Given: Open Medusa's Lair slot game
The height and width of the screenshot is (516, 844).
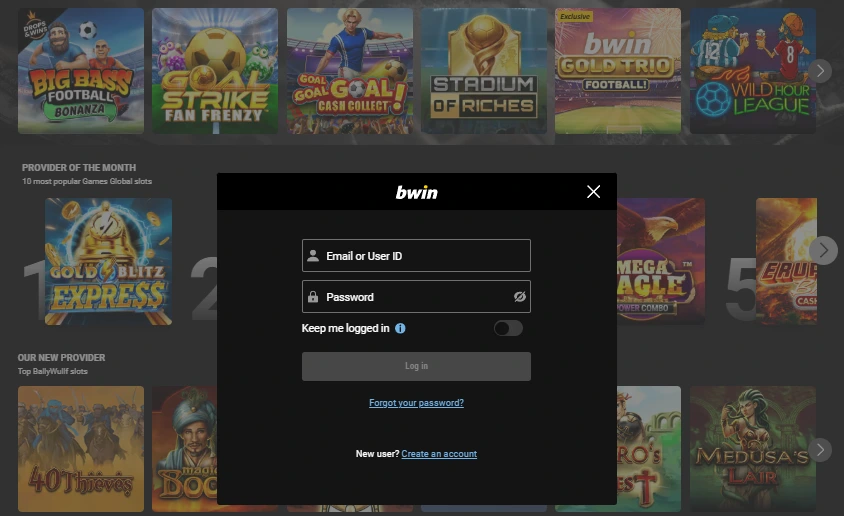Looking at the screenshot, I should [x=753, y=449].
